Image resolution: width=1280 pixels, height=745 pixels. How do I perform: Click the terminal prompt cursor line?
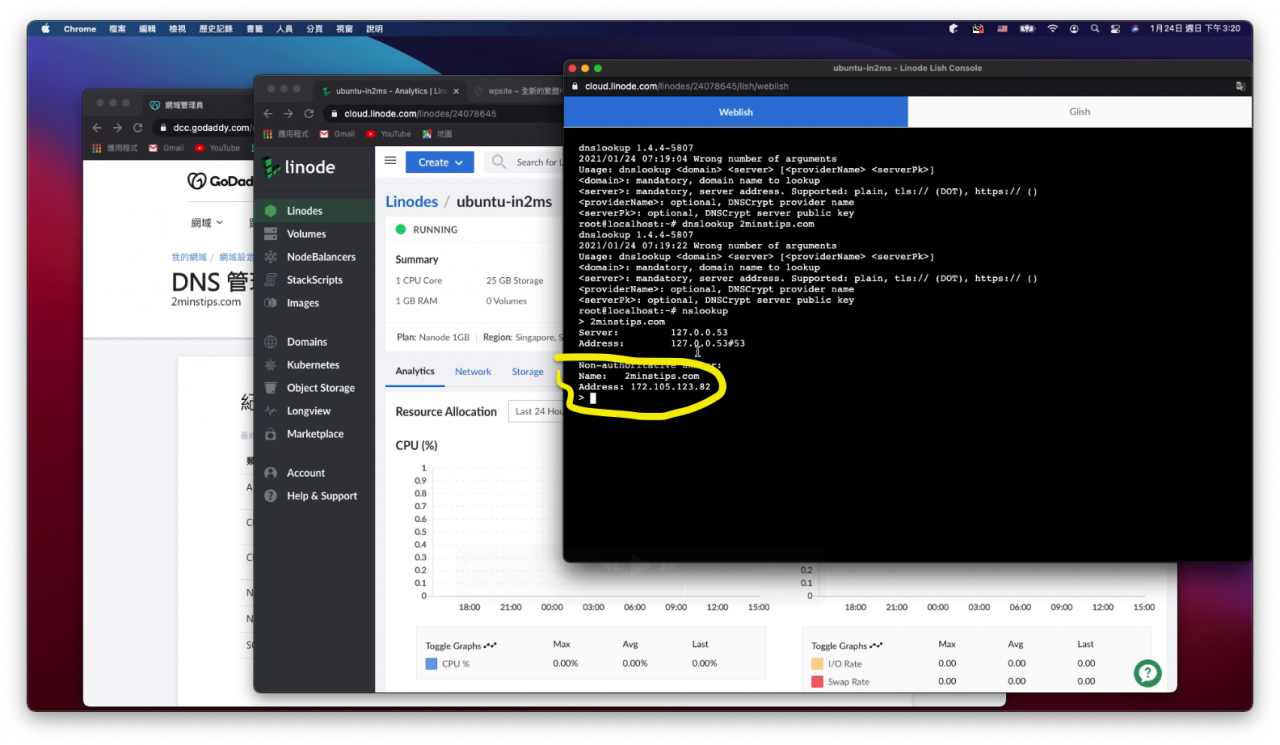[587, 398]
